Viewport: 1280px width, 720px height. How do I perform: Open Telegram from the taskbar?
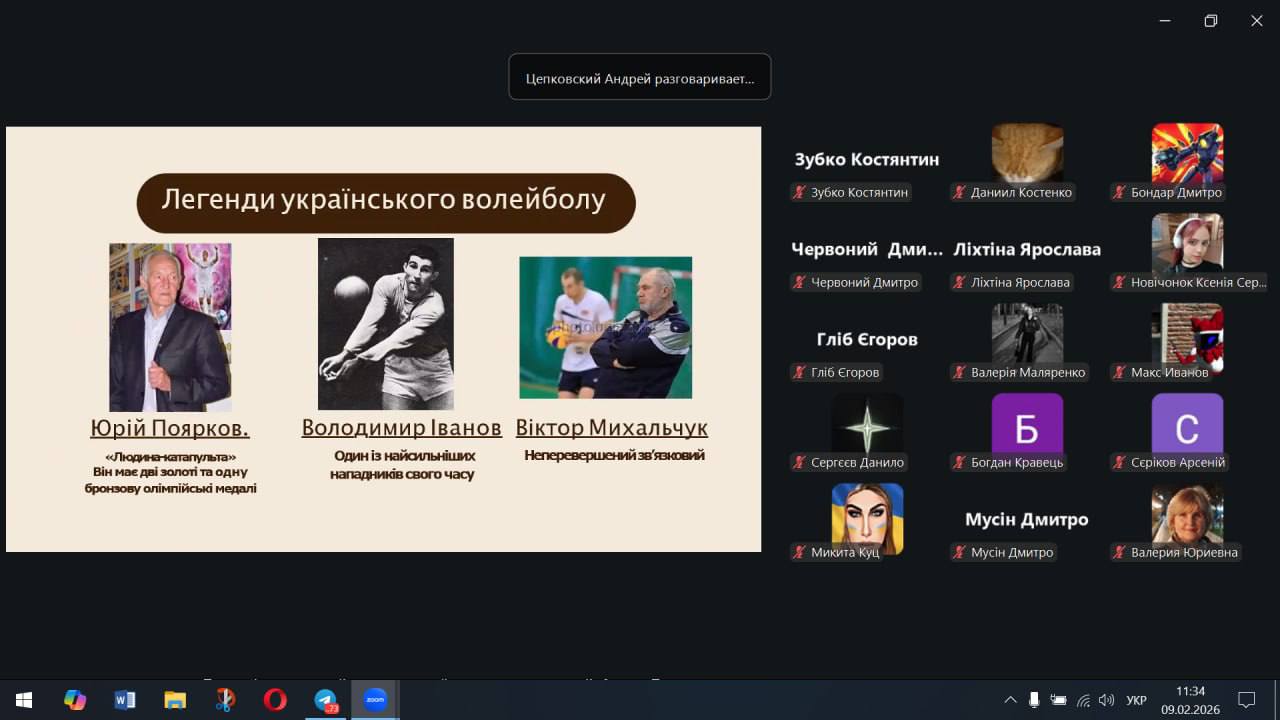[325, 700]
